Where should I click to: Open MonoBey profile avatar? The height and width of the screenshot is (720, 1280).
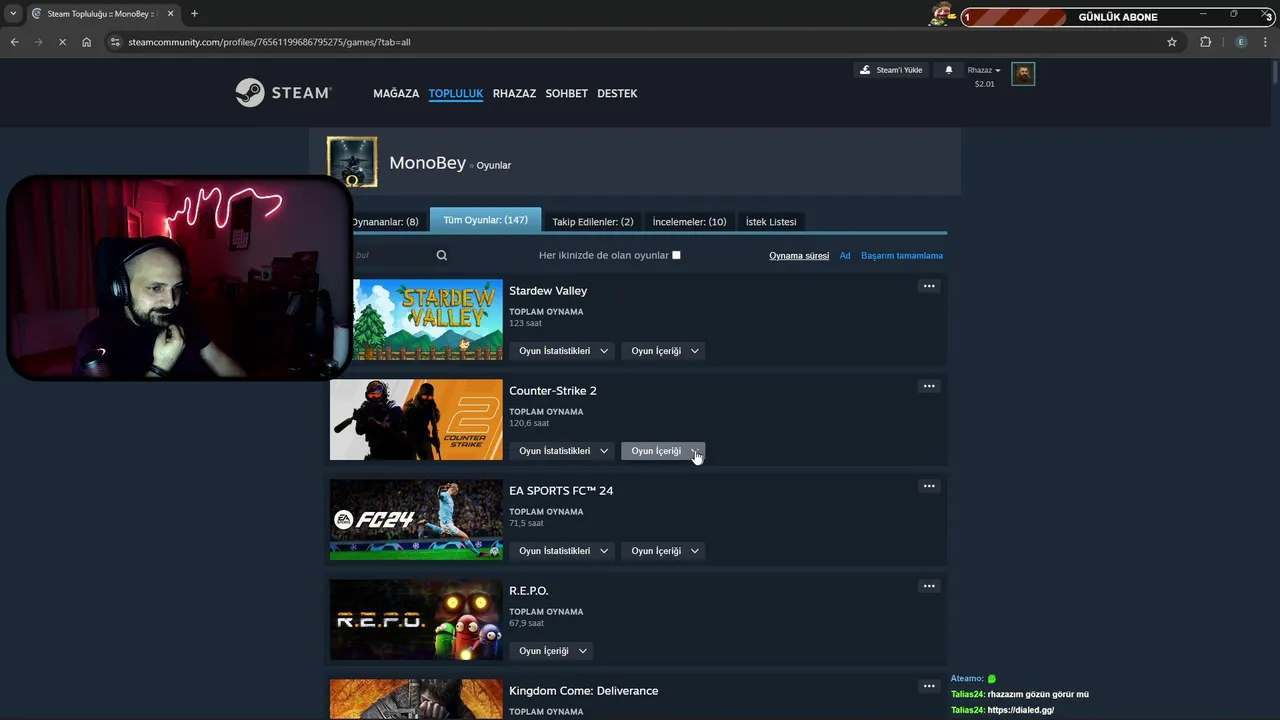pyautogui.click(x=352, y=162)
